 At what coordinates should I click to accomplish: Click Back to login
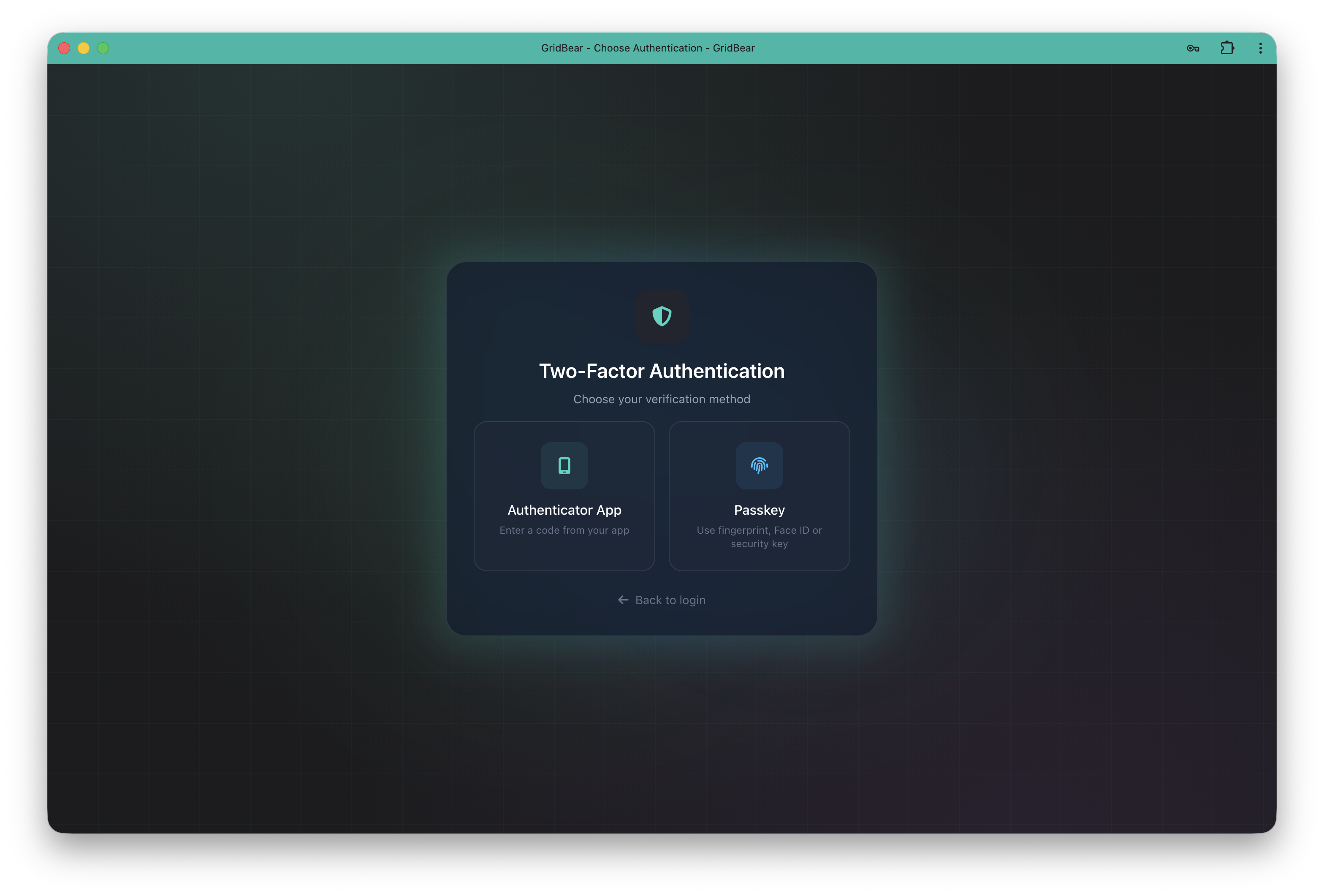pyautogui.click(x=670, y=600)
